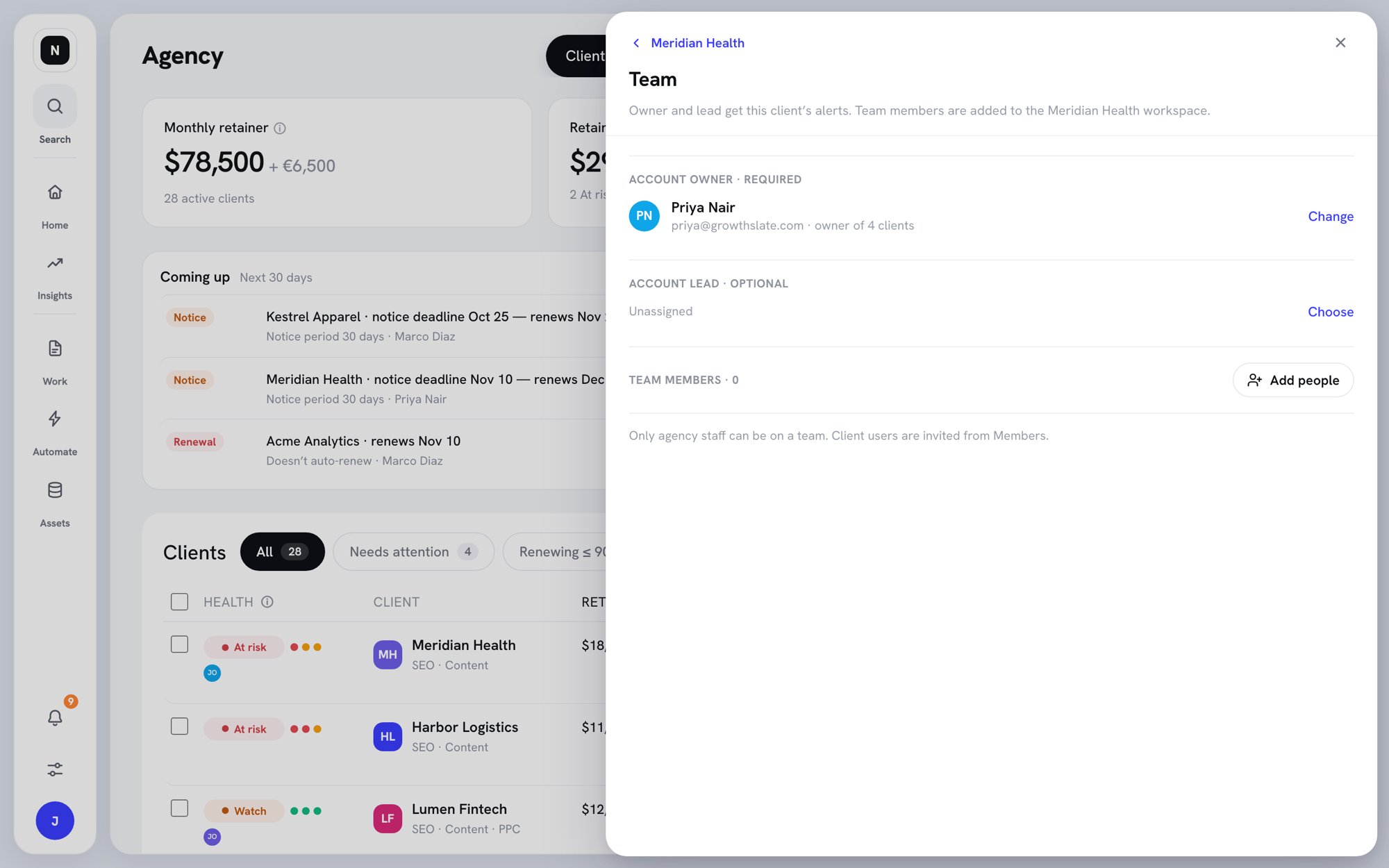Open the Work section
Image resolution: width=1389 pixels, height=868 pixels.
click(55, 362)
